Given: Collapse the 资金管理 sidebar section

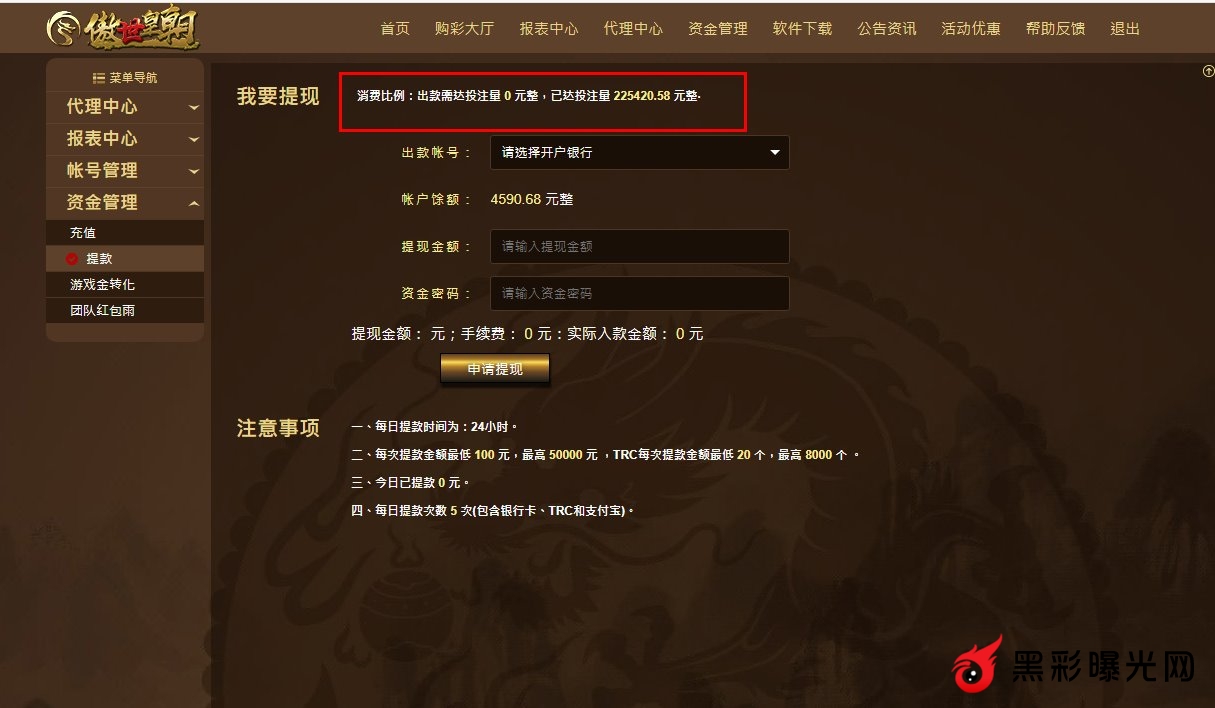Looking at the screenshot, I should coord(125,203).
